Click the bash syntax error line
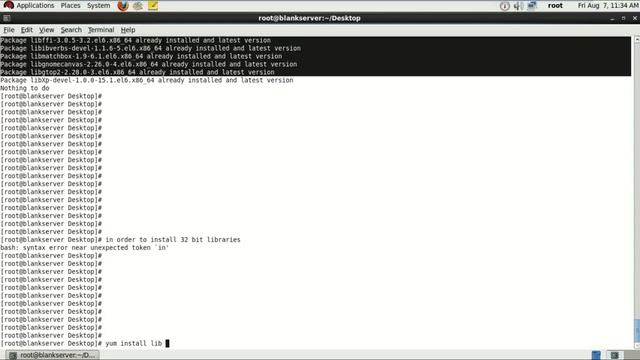 84,248
